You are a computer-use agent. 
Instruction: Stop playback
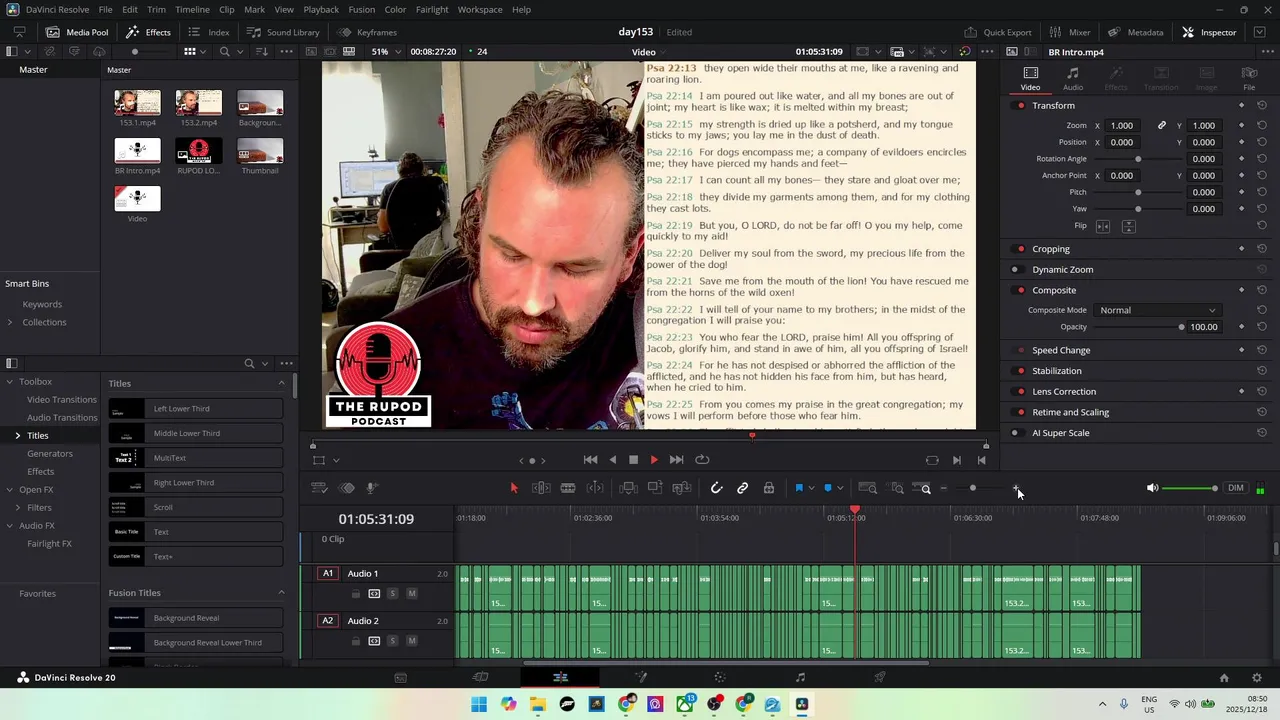tap(633, 460)
